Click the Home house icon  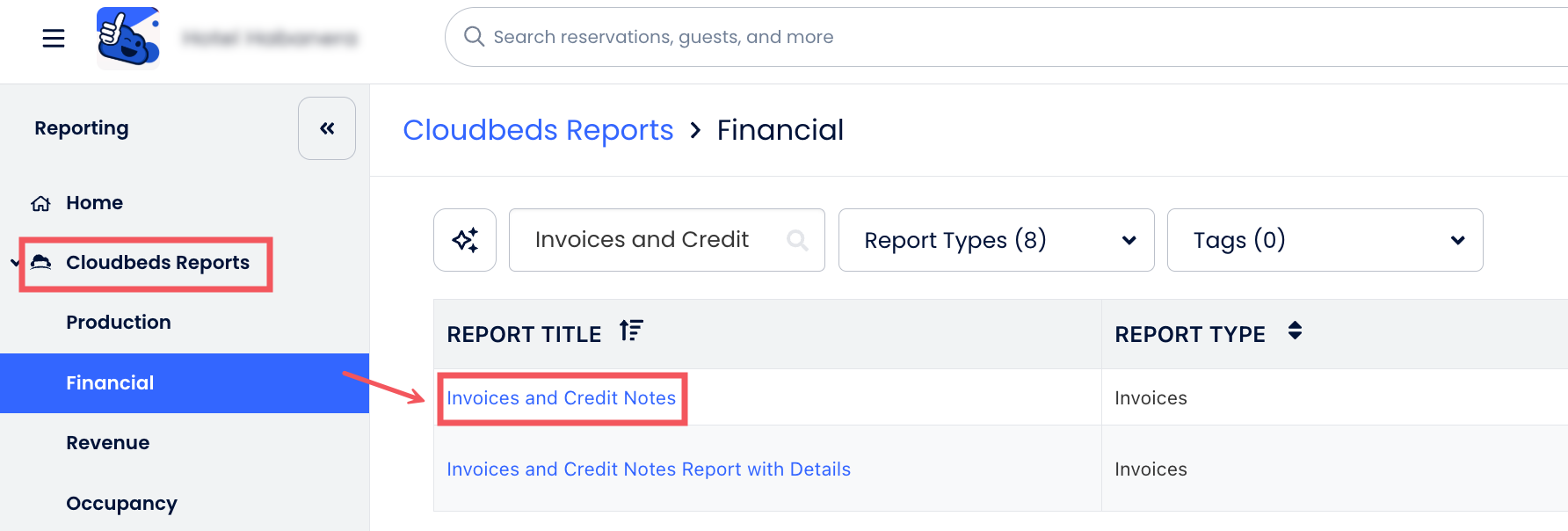tap(40, 203)
